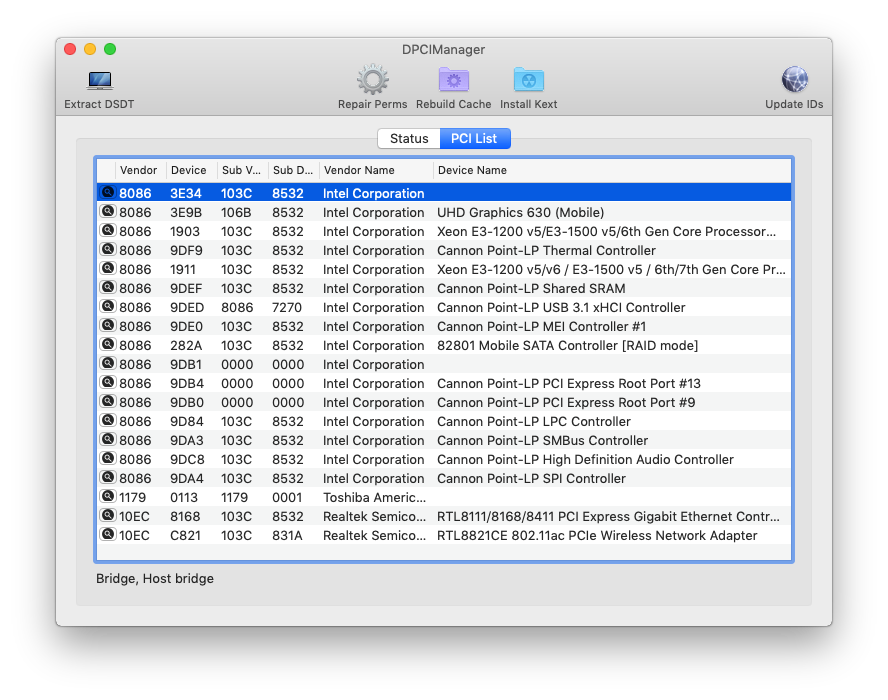The width and height of the screenshot is (888, 700).
Task: Open the Install Kext folder icon
Action: pyautogui.click(x=528, y=80)
